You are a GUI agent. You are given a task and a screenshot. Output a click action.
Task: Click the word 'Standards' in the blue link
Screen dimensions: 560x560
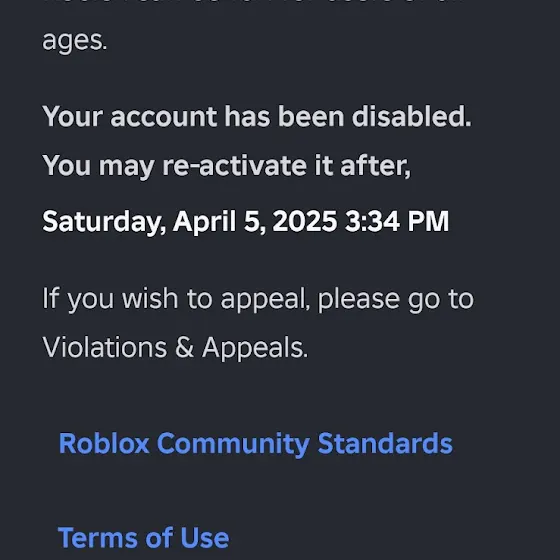385,443
